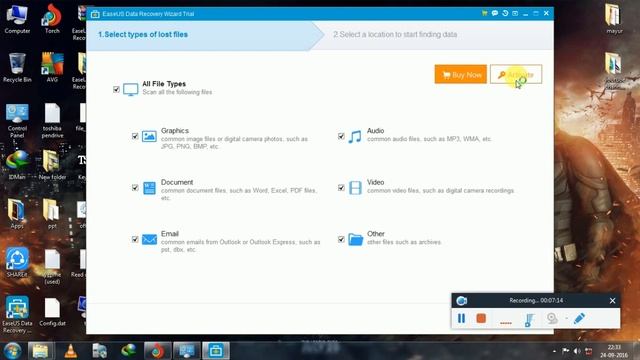
Task: Select the recorder pencil annotation tool
Action: 579,318
